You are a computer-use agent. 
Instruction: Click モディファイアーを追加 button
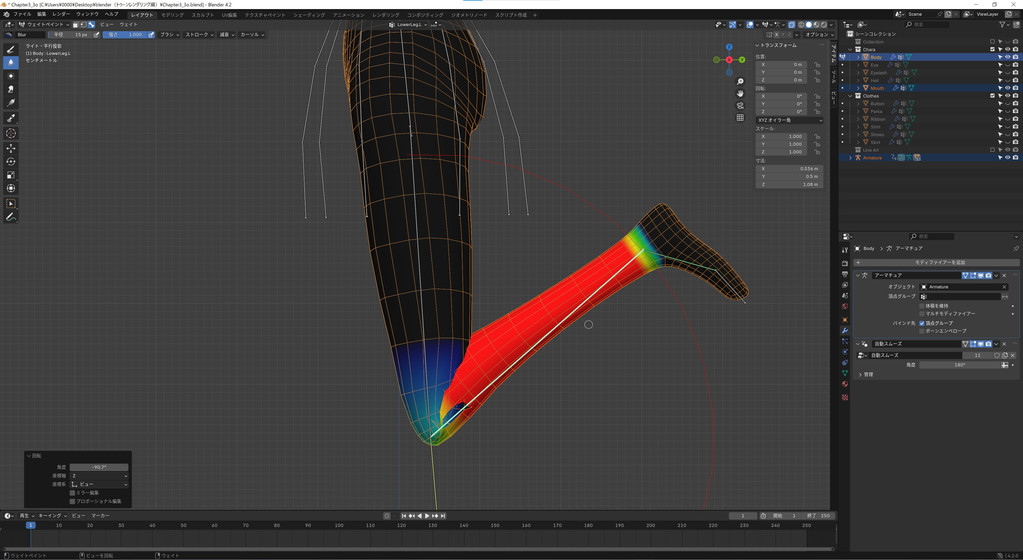936,262
